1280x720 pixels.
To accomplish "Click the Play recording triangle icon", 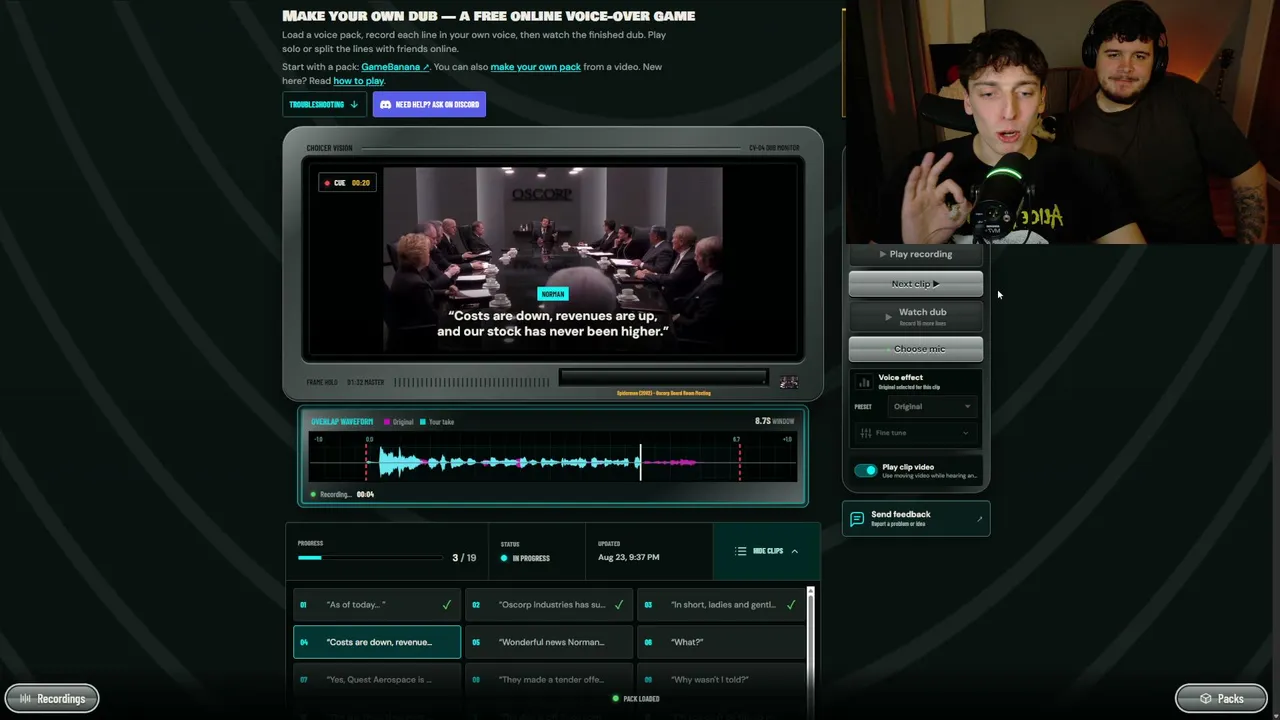I will (883, 254).
